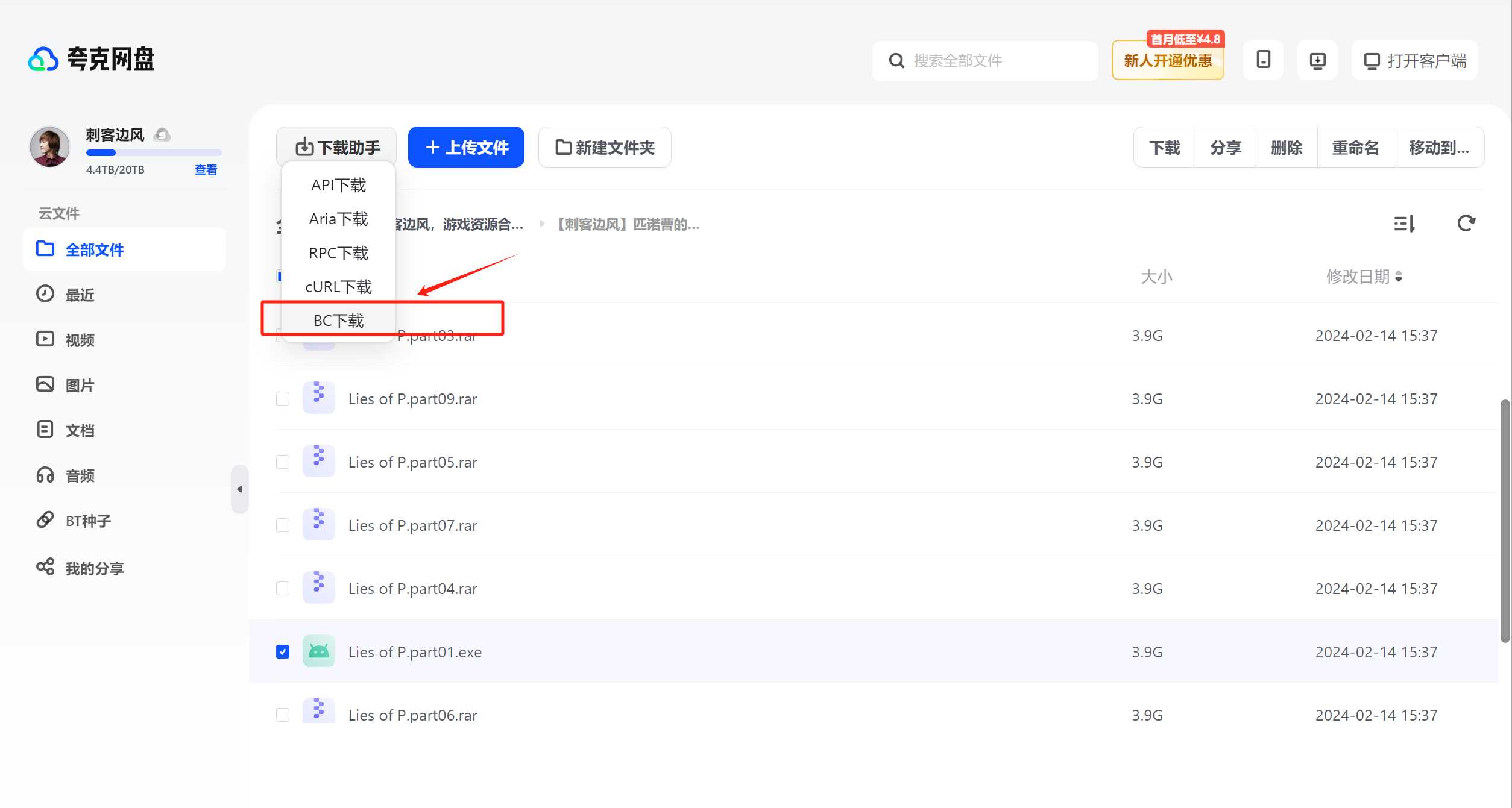Screen dimensions: 1512x808
Task: Focus the 搜索全部文件 search field
Action: [985, 60]
